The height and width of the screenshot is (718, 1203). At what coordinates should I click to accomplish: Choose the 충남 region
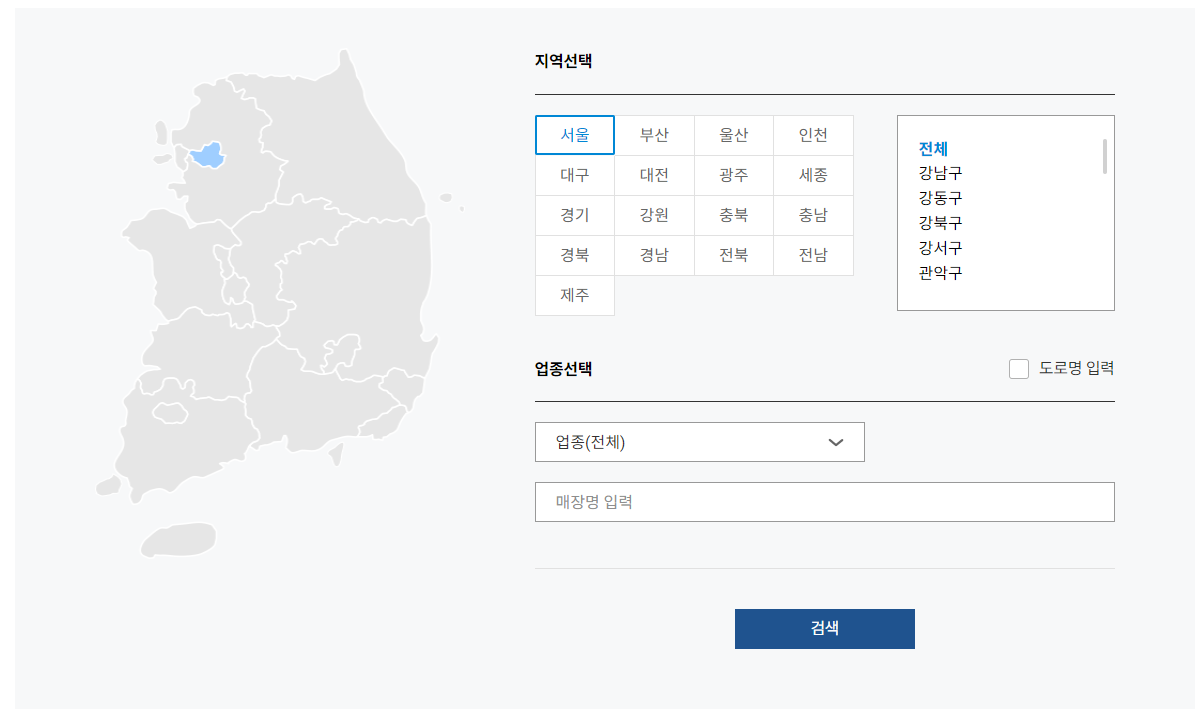tap(813, 215)
